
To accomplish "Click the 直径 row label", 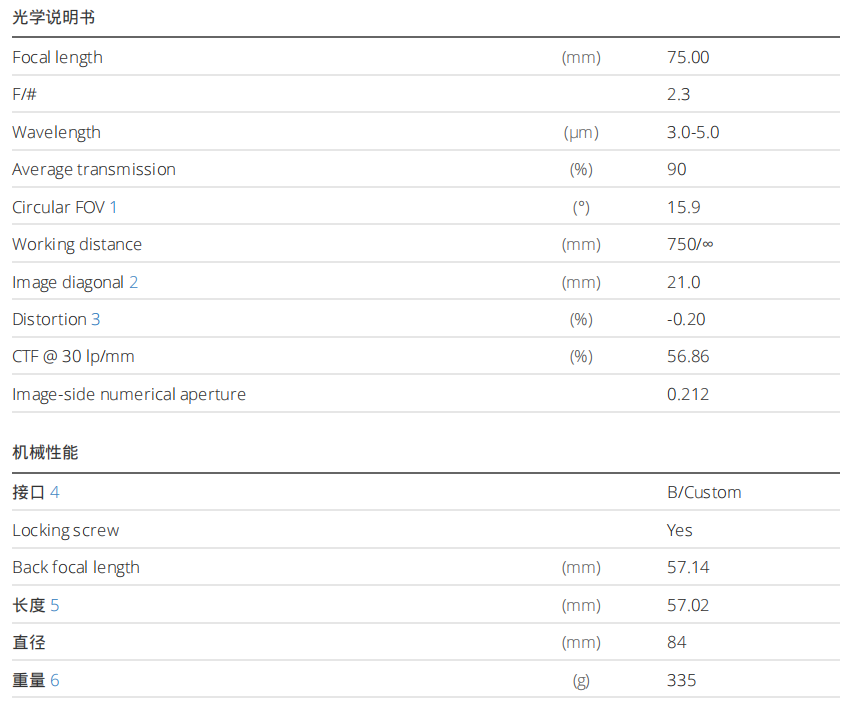I will (29, 642).
